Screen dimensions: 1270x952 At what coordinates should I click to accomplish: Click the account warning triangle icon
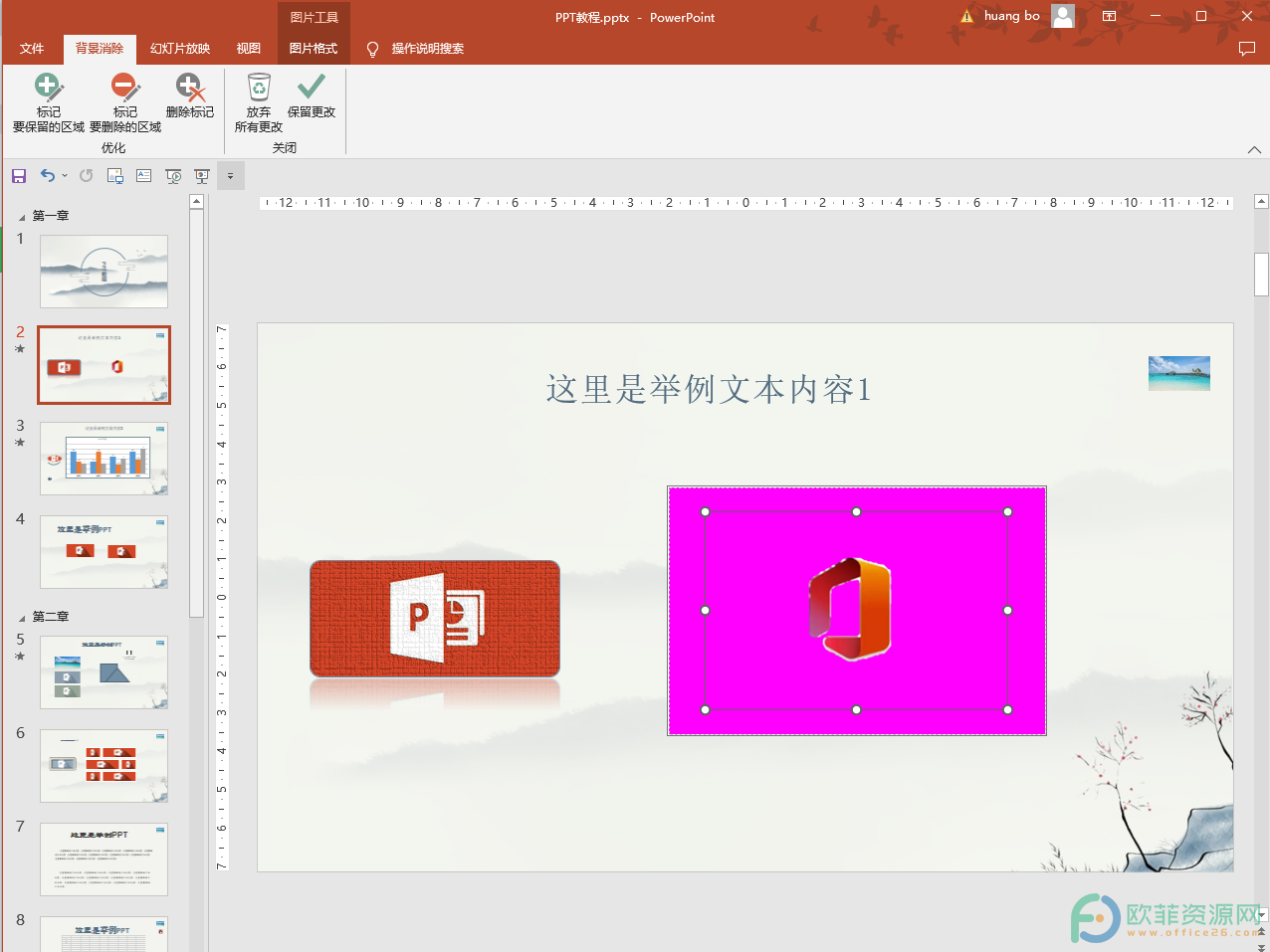(966, 16)
